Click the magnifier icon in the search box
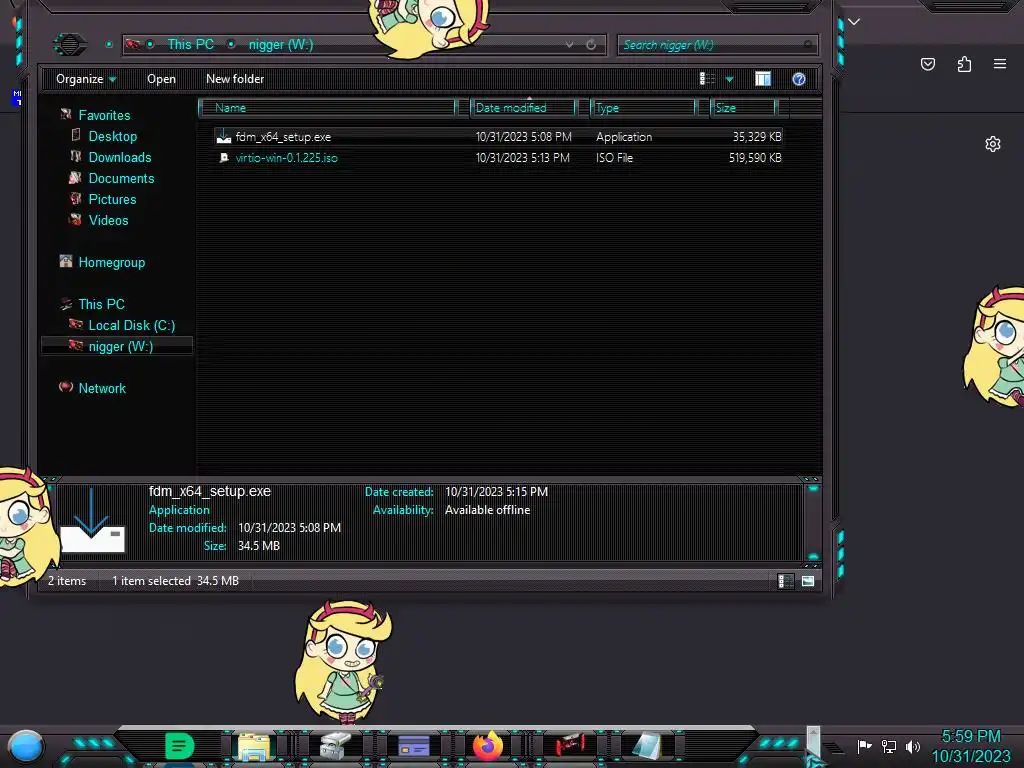This screenshot has height=768, width=1024. coord(808,44)
